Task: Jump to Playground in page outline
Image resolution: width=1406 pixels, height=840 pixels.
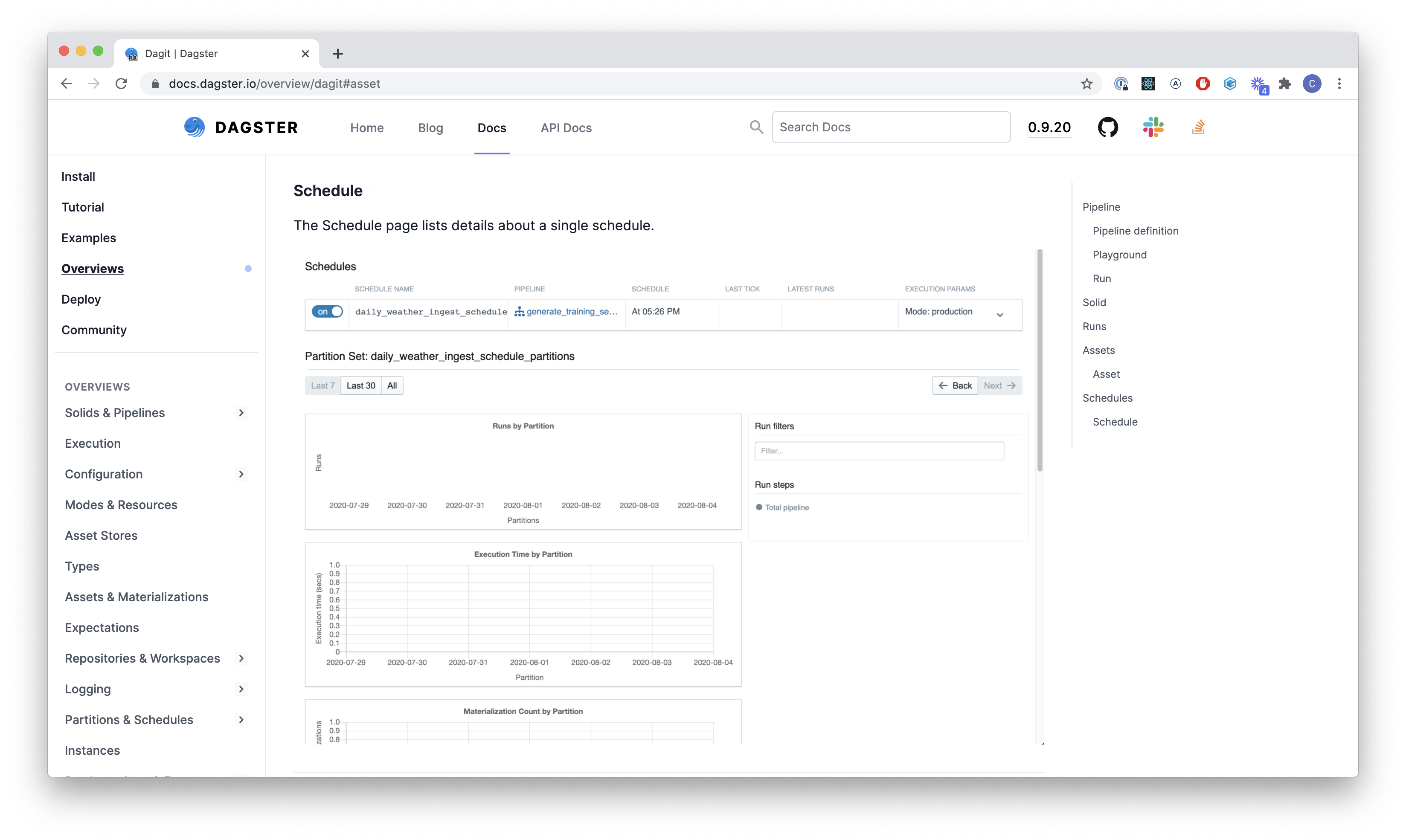Action: coord(1119,255)
